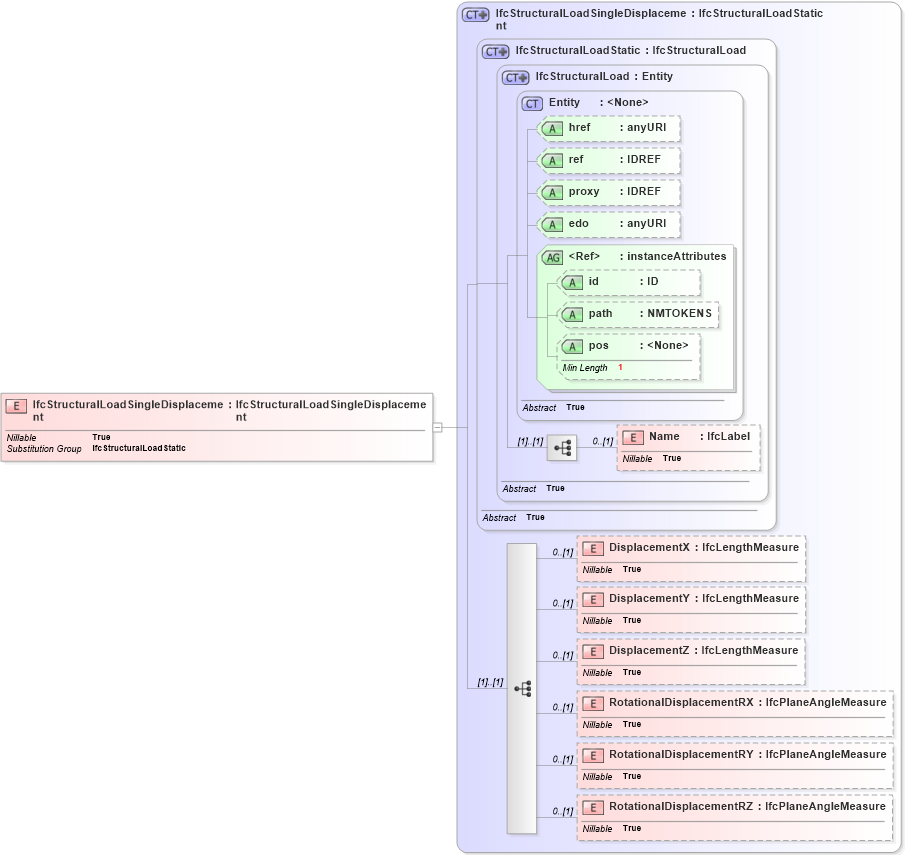Select the E icon on IfcStructuralLoadSingleDisplacement element

point(15,406)
